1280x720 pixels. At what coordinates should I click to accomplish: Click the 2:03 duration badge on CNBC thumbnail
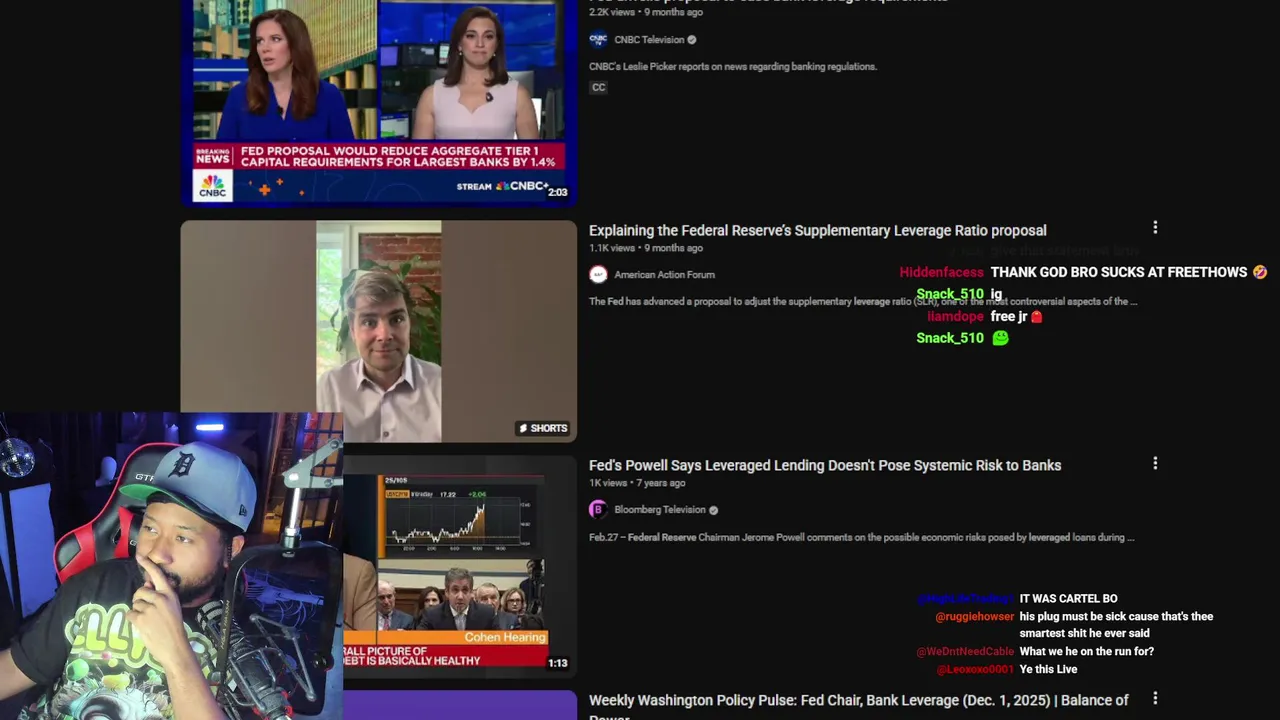pyautogui.click(x=557, y=192)
